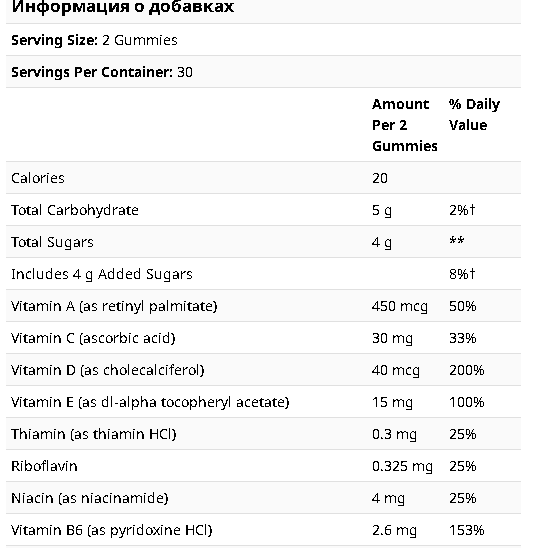Click the Serving Size 2 Gummies row
The width and height of the screenshot is (545, 548).
263,40
